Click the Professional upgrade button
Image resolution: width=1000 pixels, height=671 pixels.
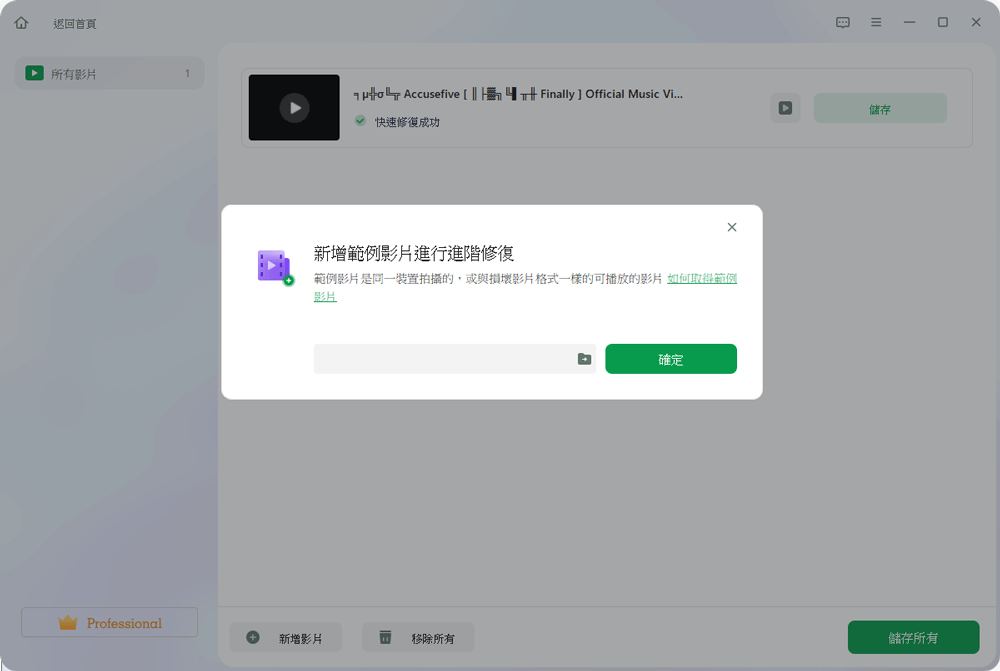pos(110,623)
